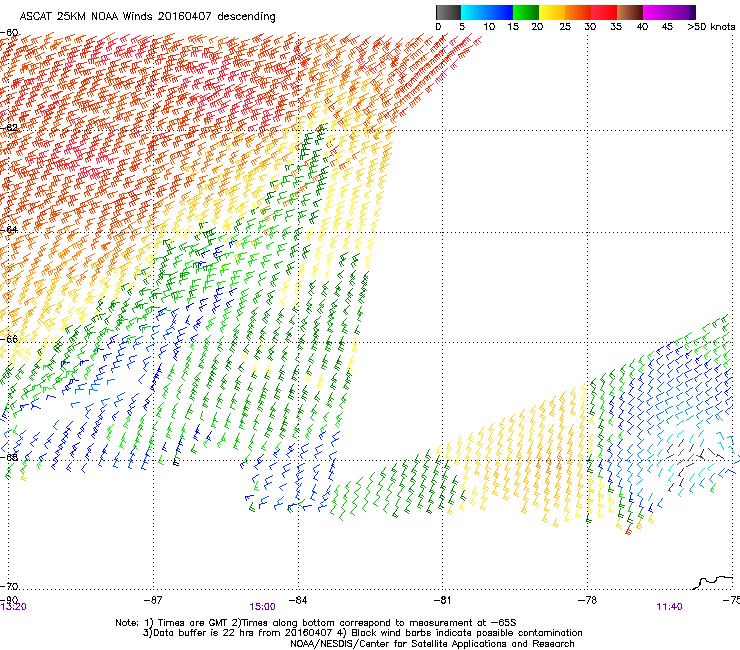Click the black coastline outline near -70 latitude
The image size is (740, 650).
click(713, 582)
